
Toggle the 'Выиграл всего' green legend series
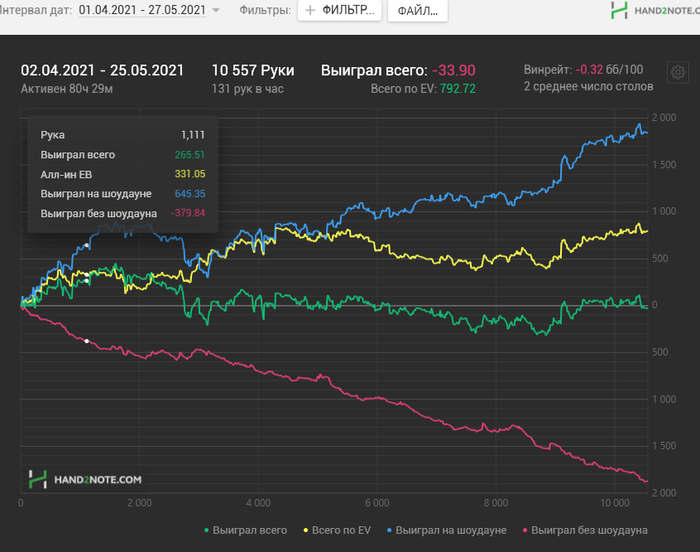pos(245,530)
